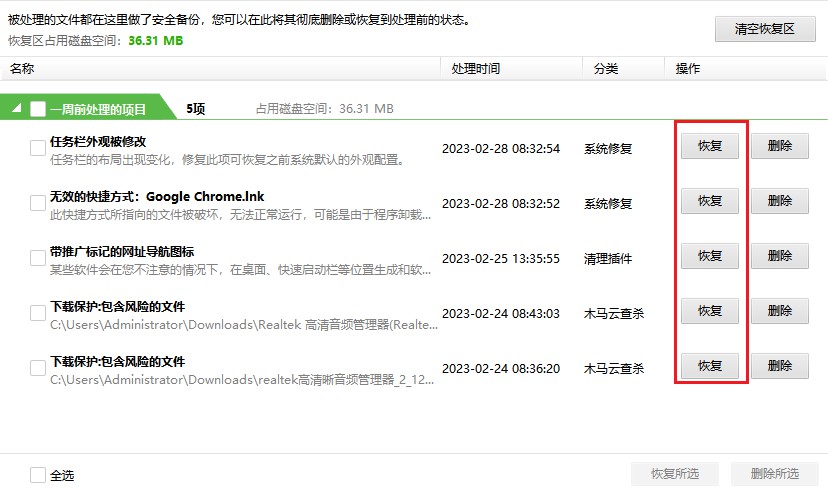Select checkbox for Google Chrome.lnk shortcut item
Screen dimensions: 828x496
coord(38,203)
